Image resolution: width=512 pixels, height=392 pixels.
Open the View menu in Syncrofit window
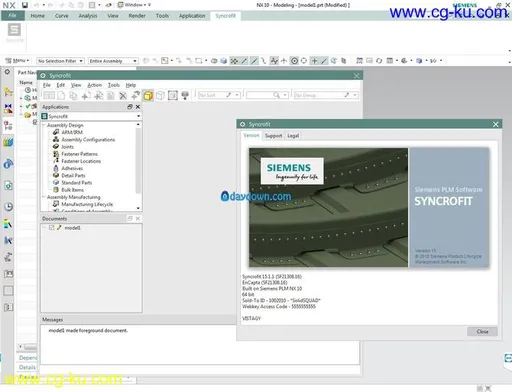coord(76,85)
